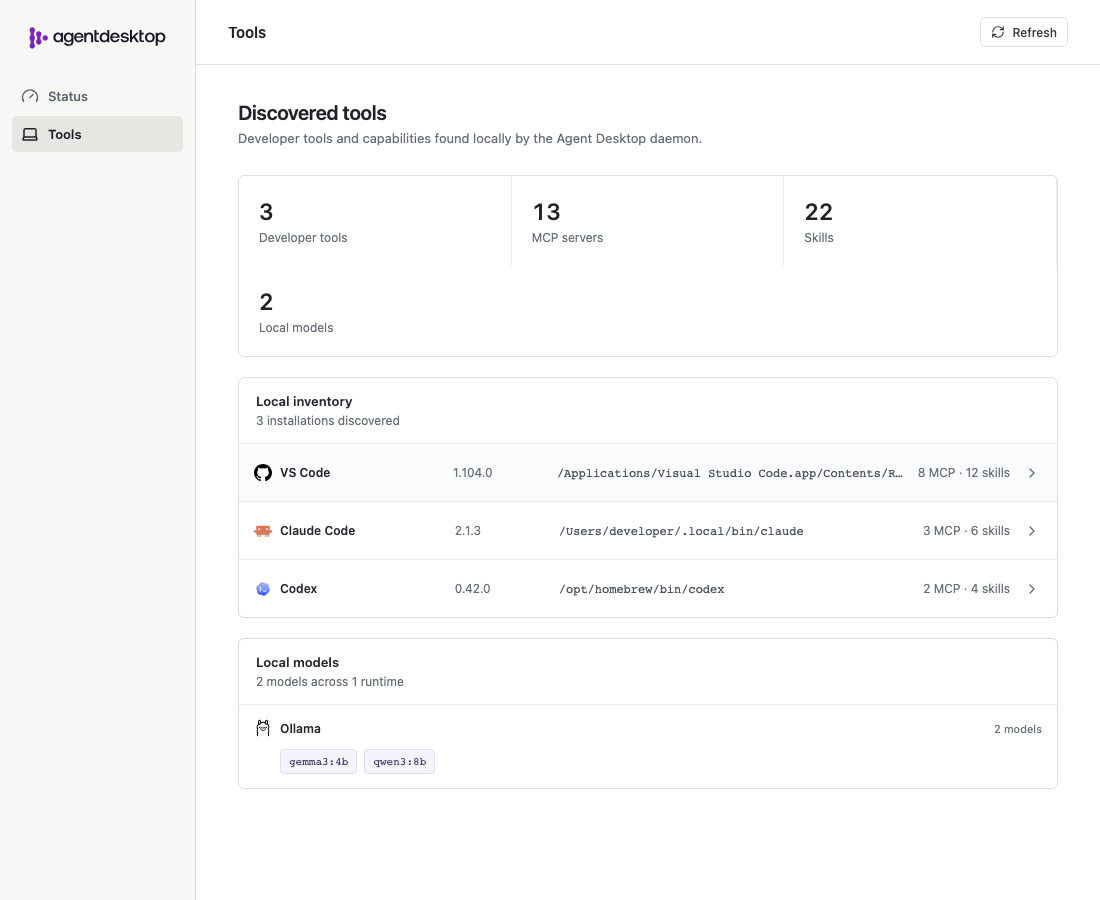Click the Discovered tools heading

(312, 113)
